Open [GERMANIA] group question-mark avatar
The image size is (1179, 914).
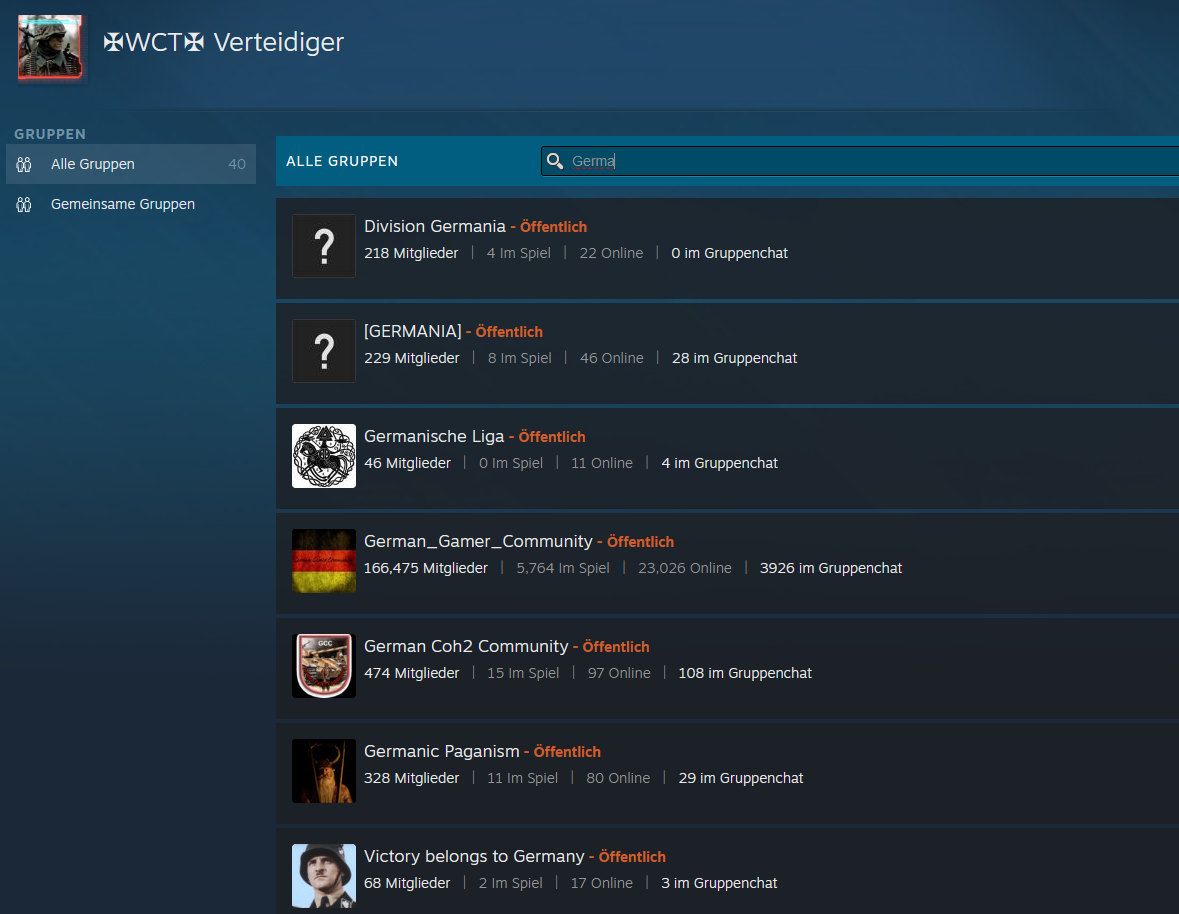click(x=324, y=351)
